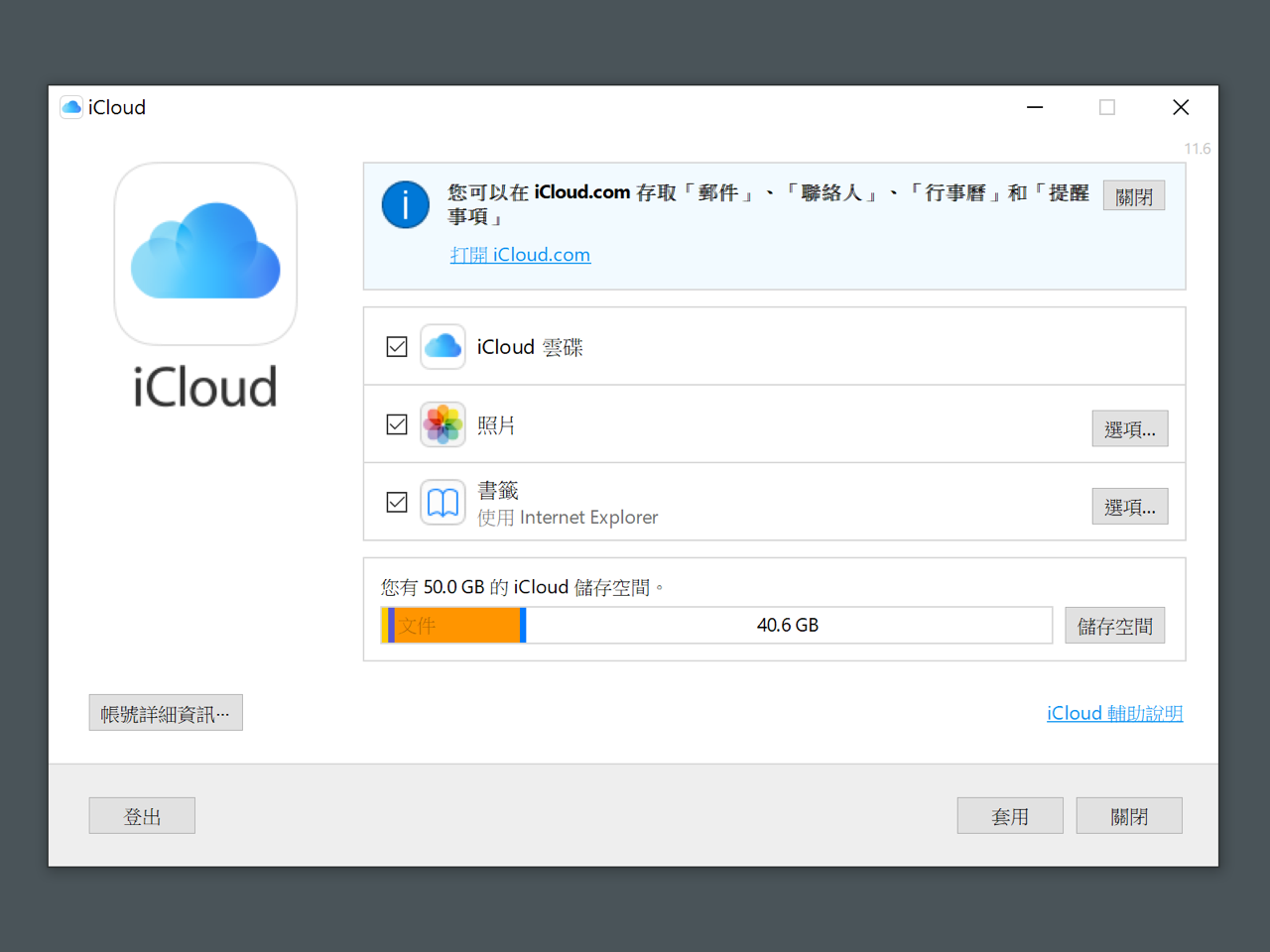Click the version number 11.6
1270x952 pixels.
[x=1197, y=149]
